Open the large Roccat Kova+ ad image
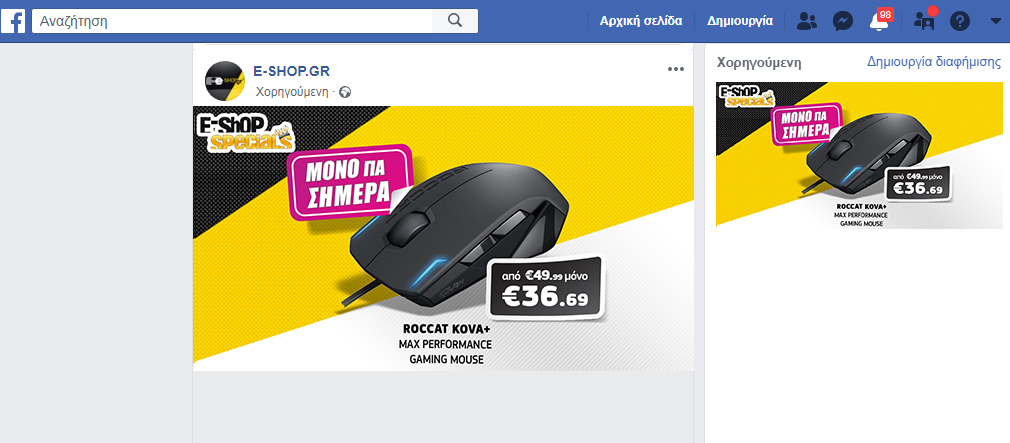Viewport: 1010px width, 443px height. tap(443, 238)
